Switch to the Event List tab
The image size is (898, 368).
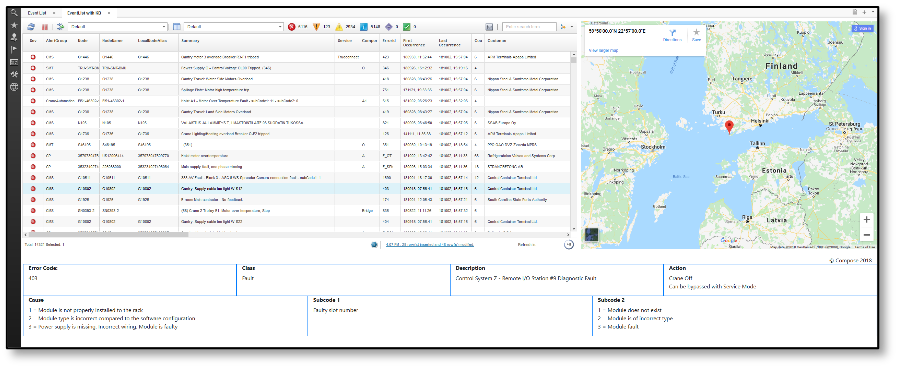point(37,12)
